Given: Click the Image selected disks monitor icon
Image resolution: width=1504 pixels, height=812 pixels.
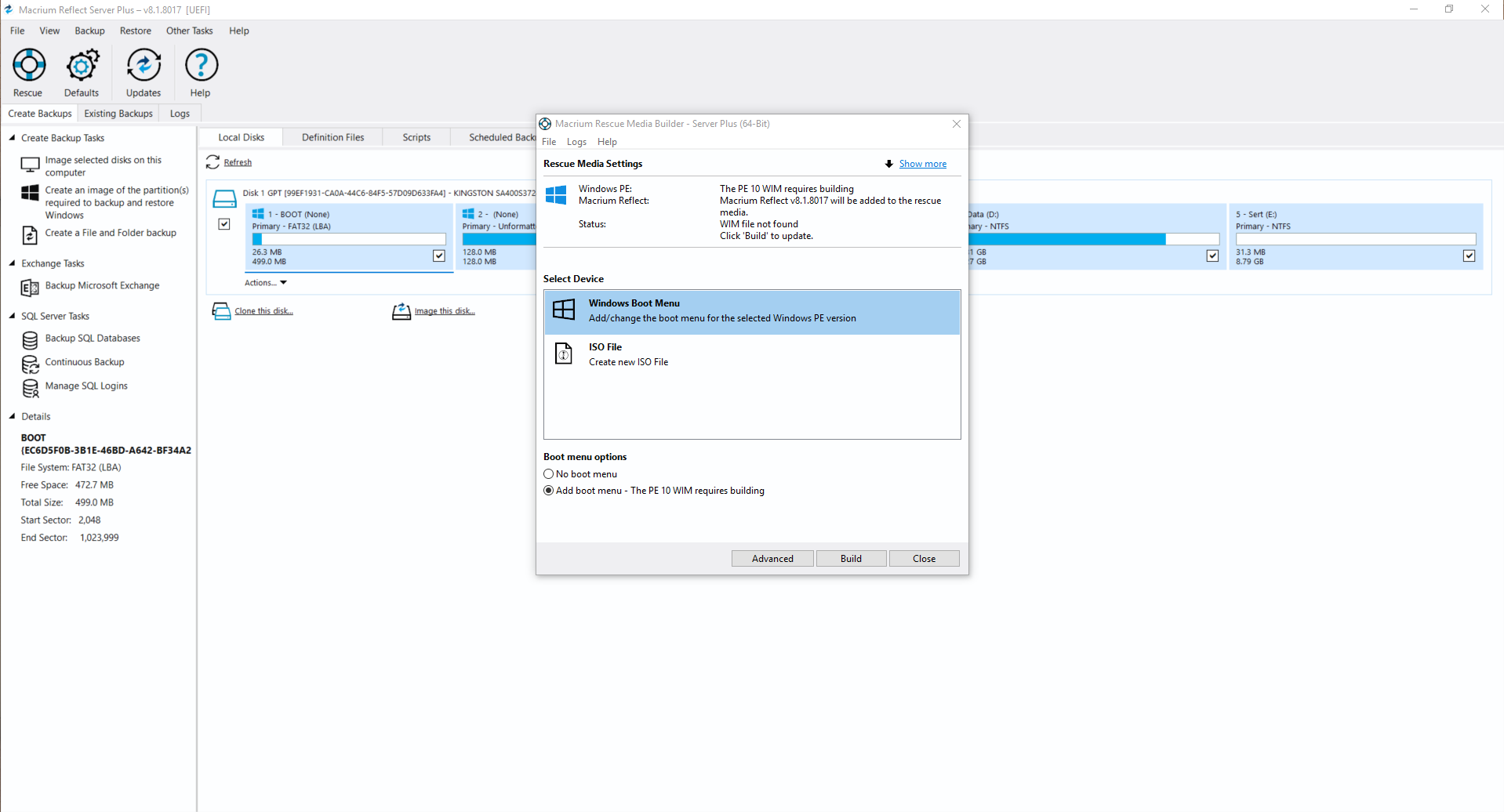Looking at the screenshot, I should (30, 165).
